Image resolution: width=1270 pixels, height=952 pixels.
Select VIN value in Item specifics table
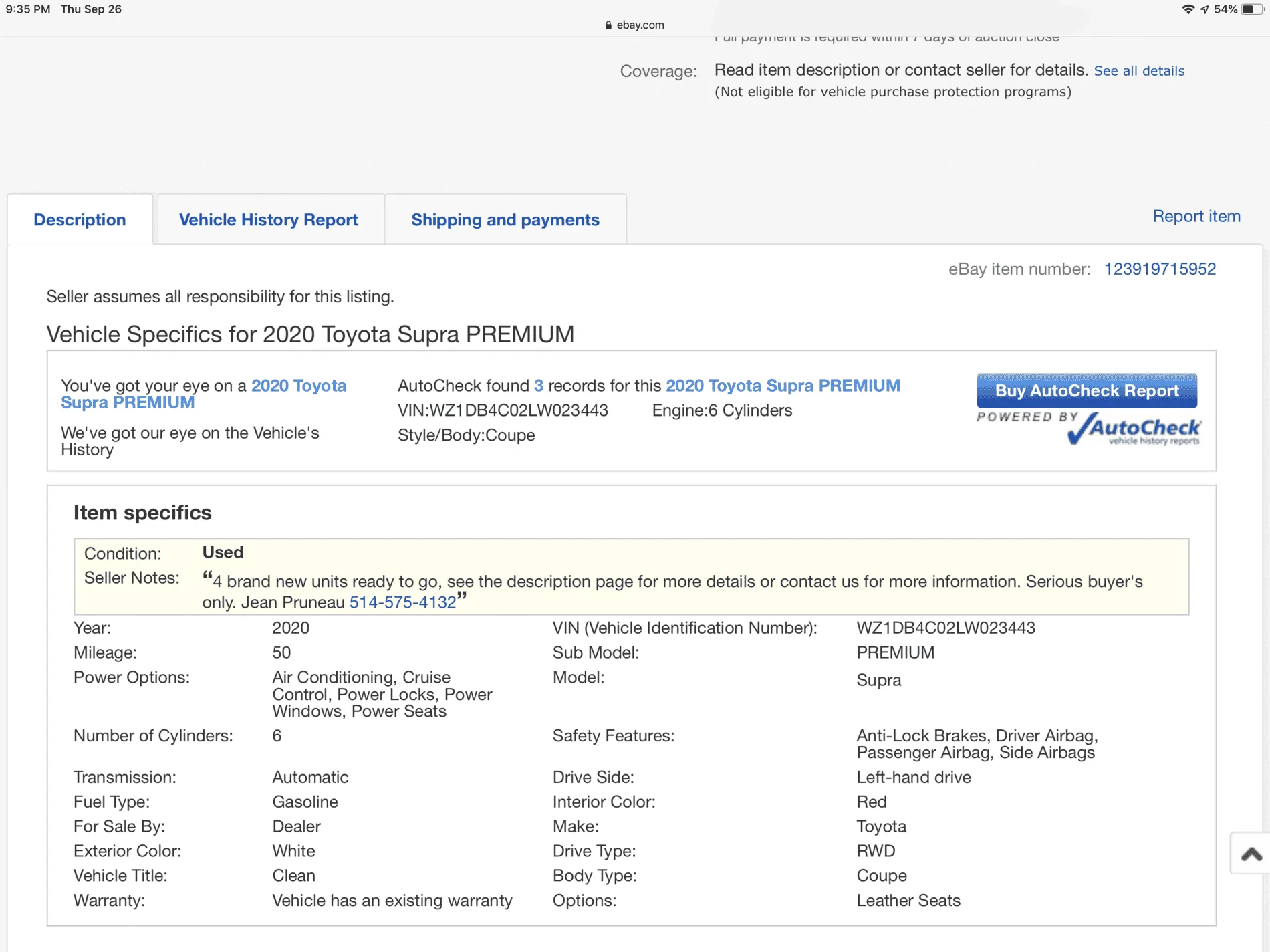(x=946, y=628)
